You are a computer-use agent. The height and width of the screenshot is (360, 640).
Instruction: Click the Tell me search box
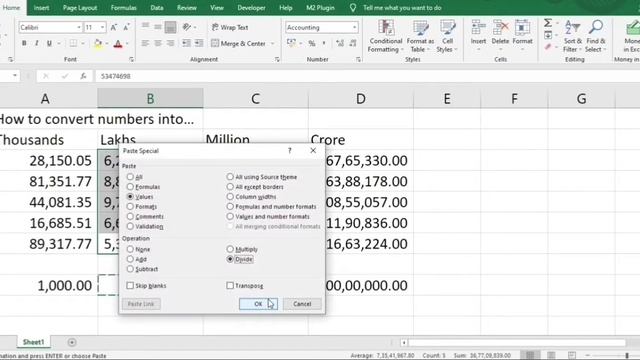click(402, 8)
